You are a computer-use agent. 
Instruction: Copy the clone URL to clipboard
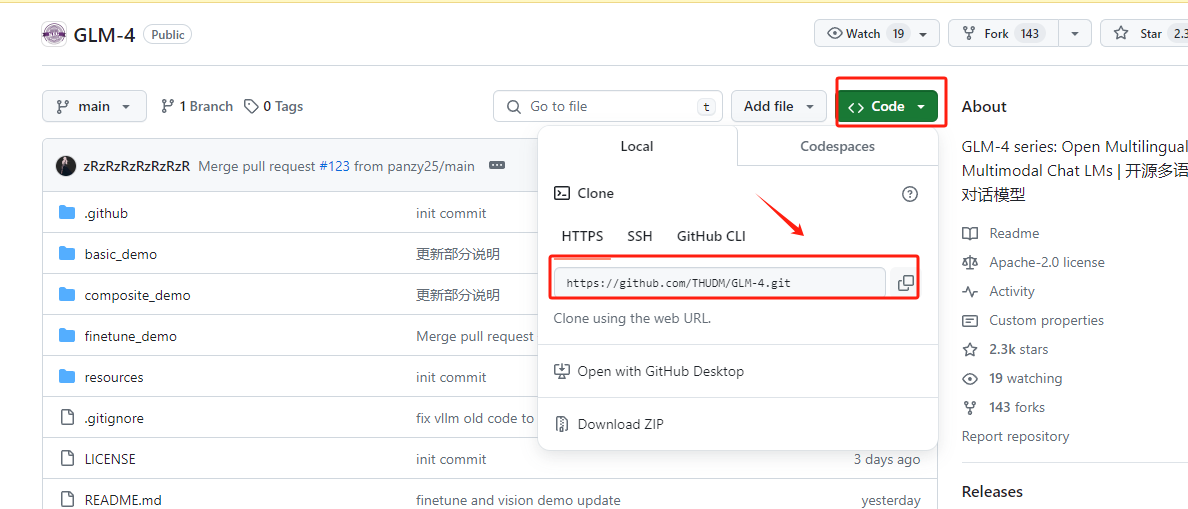(905, 283)
